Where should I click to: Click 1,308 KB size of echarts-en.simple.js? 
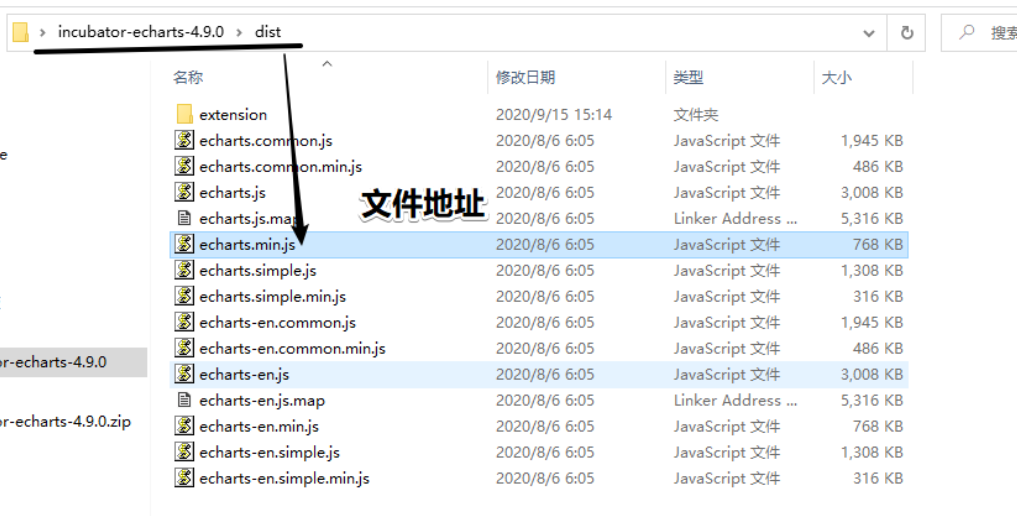tap(872, 452)
